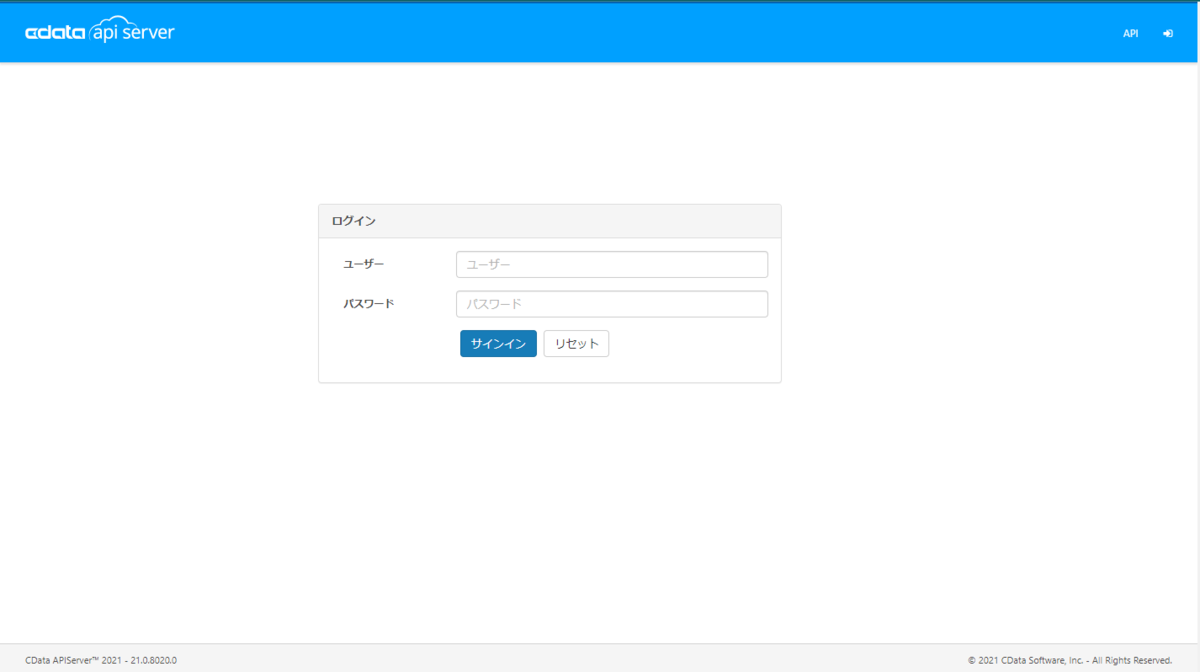1200x672 pixels.
Task: Click the リセット button
Action: tap(576, 343)
